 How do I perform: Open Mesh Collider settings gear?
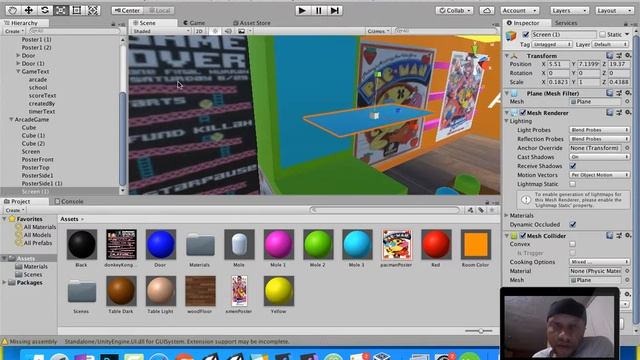point(628,236)
